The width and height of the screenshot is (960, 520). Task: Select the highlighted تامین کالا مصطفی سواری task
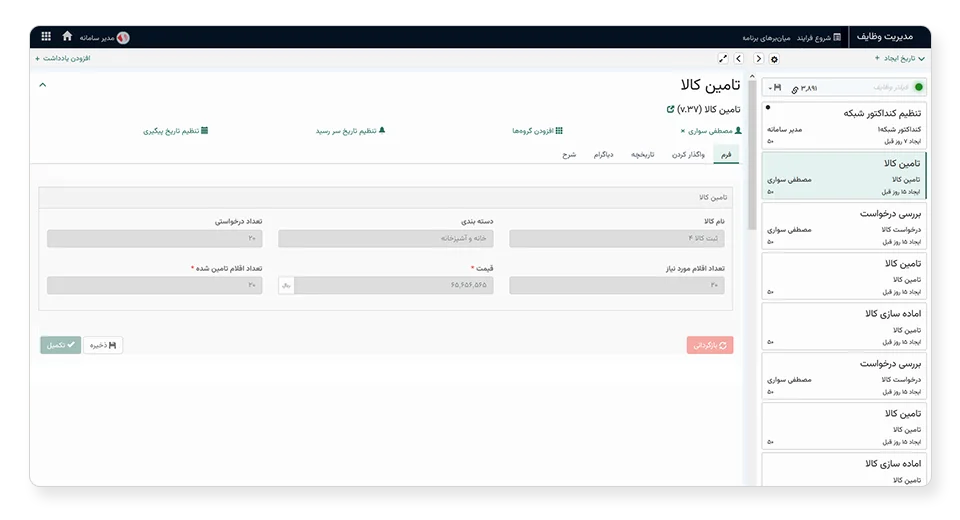point(844,176)
